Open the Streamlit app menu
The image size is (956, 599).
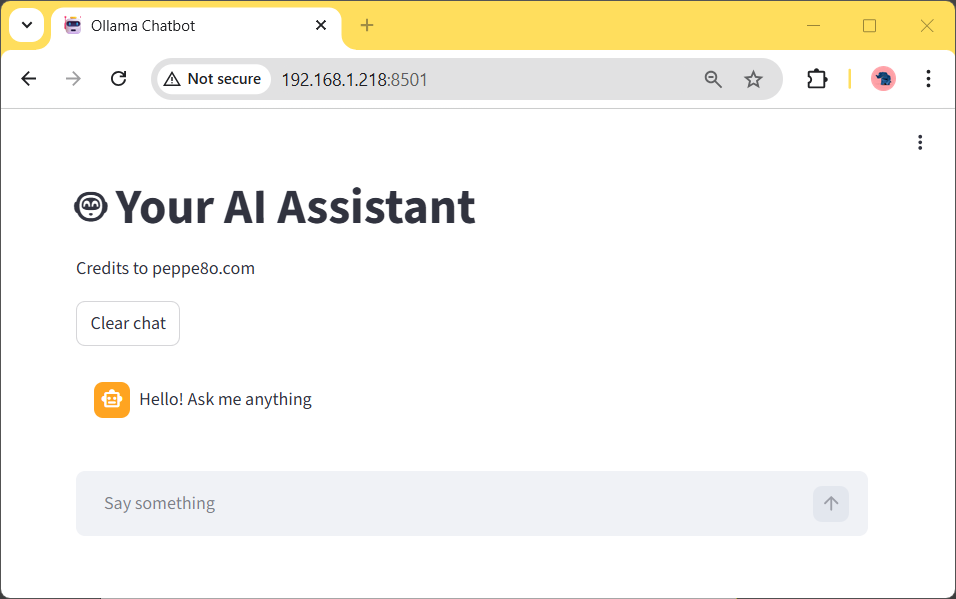click(x=920, y=142)
